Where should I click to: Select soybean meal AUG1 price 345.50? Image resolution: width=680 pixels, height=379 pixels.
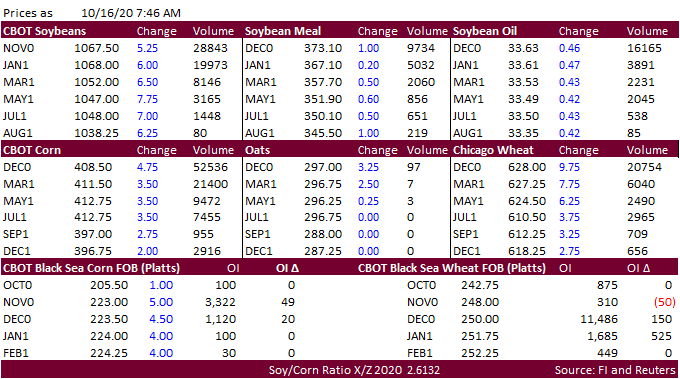(323, 133)
